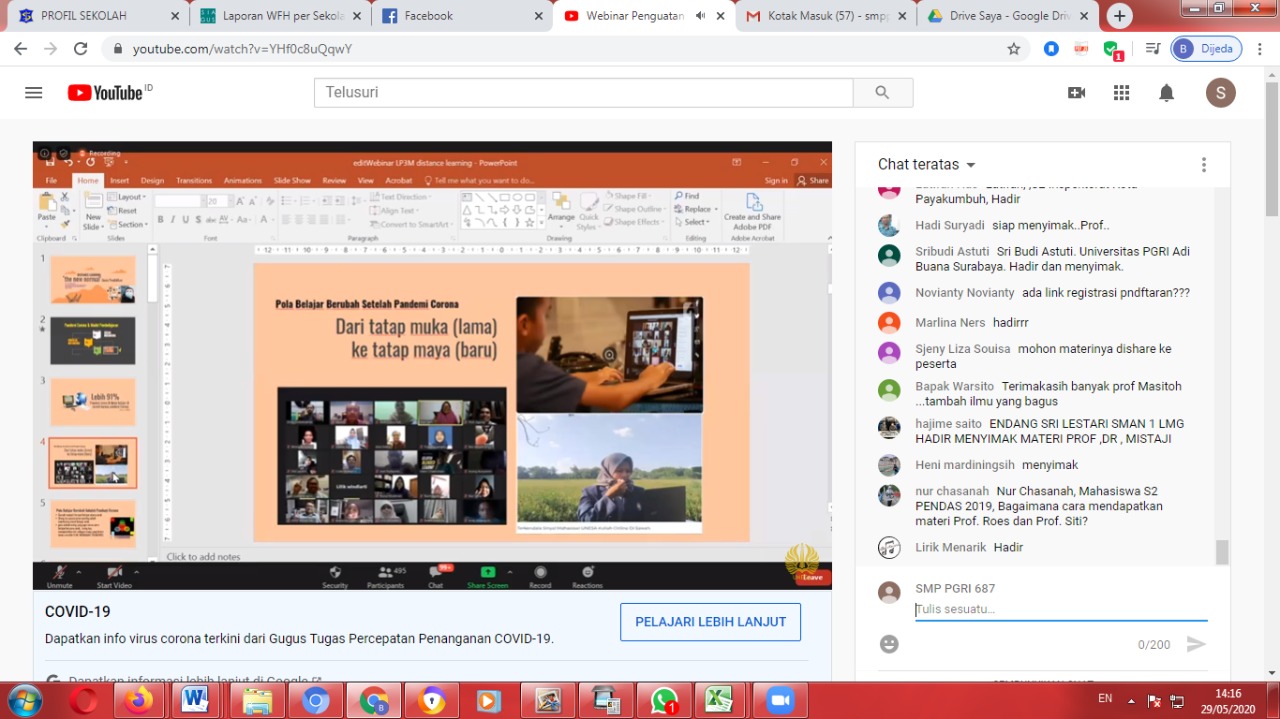Open the live chat three-dot options
1280x719 pixels.
click(x=1204, y=165)
